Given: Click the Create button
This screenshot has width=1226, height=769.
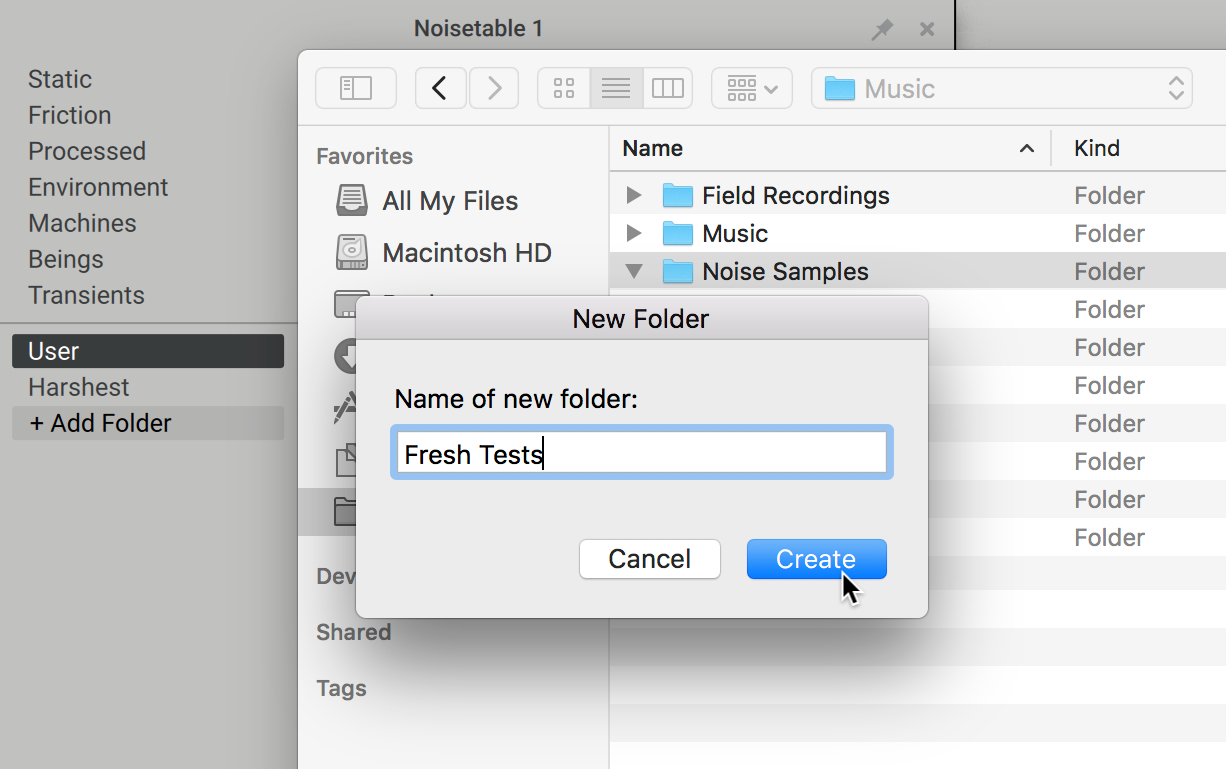Looking at the screenshot, I should point(816,559).
